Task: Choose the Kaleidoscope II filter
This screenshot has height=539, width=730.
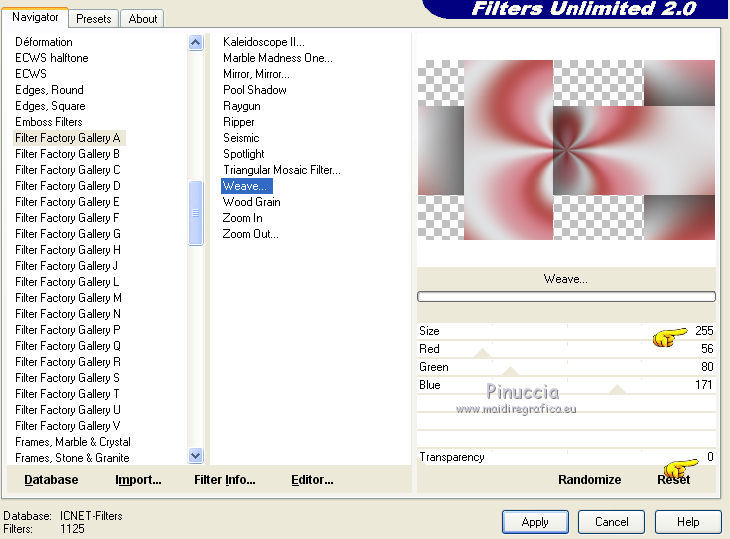Action: click(264, 42)
